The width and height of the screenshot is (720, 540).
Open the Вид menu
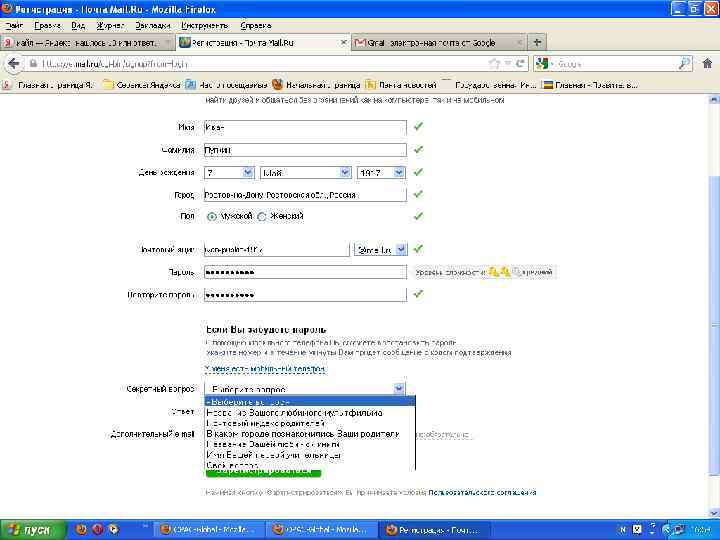(x=78, y=26)
